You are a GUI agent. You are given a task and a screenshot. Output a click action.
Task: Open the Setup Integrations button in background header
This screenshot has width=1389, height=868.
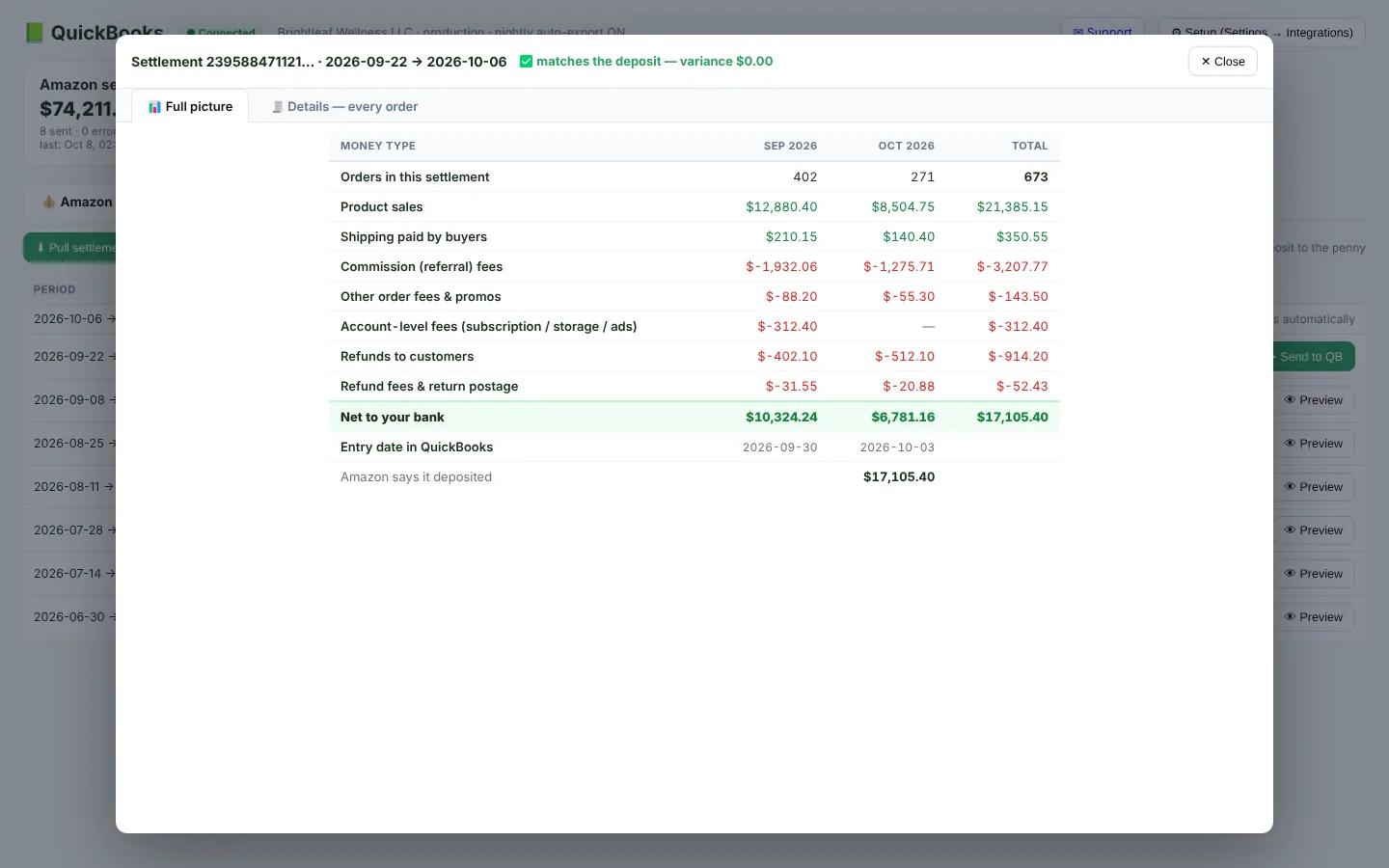coord(1262,32)
